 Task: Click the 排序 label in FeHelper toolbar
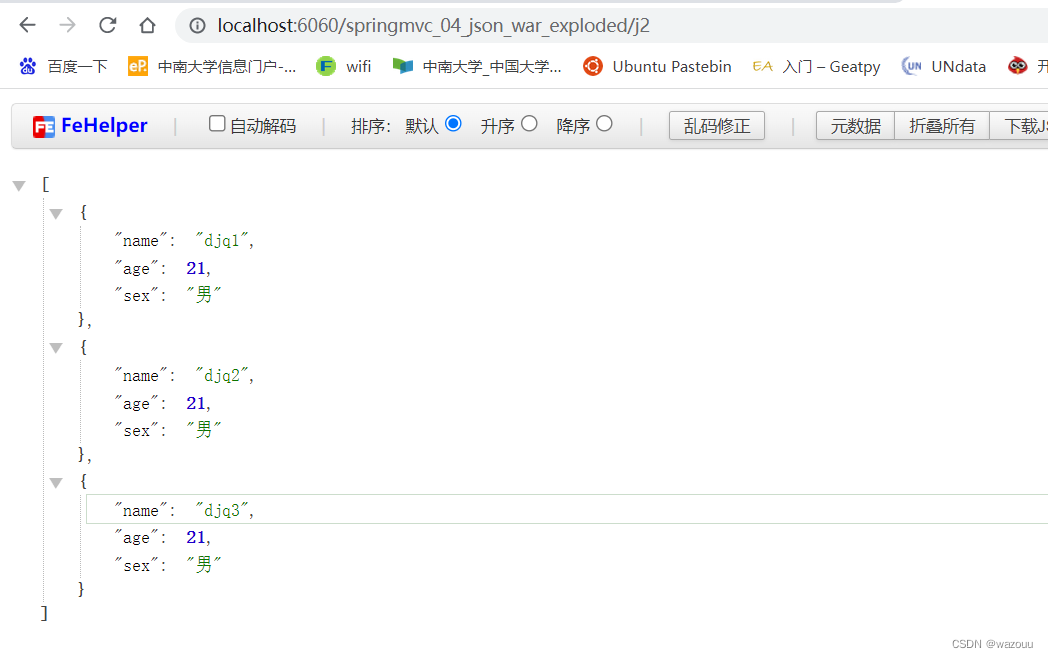[370, 126]
